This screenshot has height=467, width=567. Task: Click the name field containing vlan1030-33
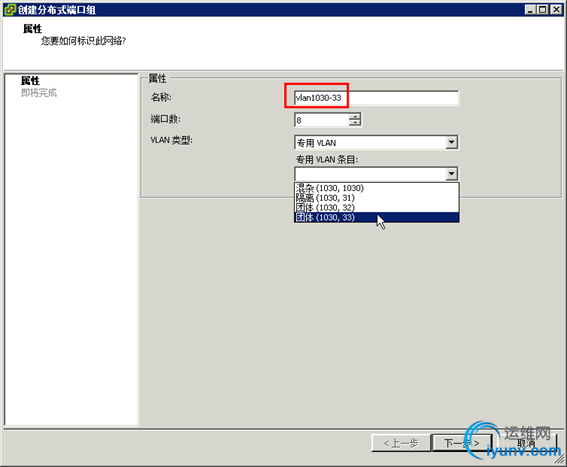[376, 98]
